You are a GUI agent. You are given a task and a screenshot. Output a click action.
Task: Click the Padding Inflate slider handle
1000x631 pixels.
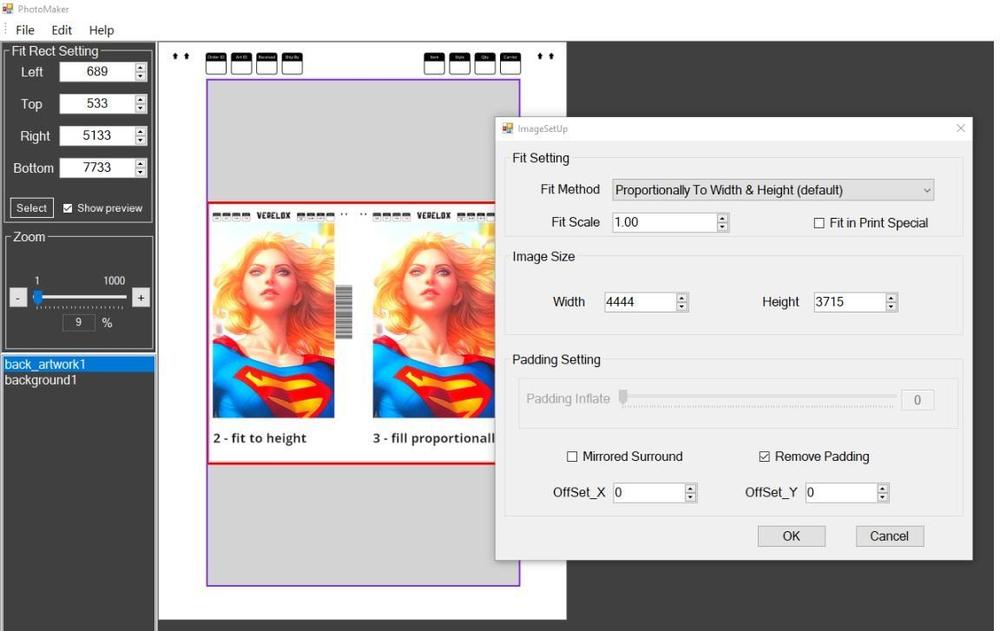pos(623,397)
